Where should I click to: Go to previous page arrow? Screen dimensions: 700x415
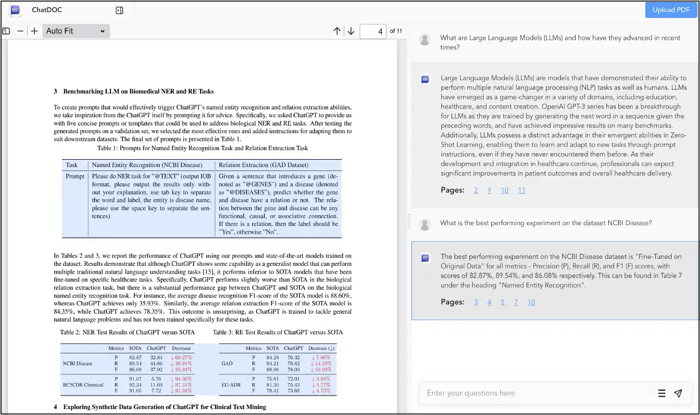coord(337,31)
